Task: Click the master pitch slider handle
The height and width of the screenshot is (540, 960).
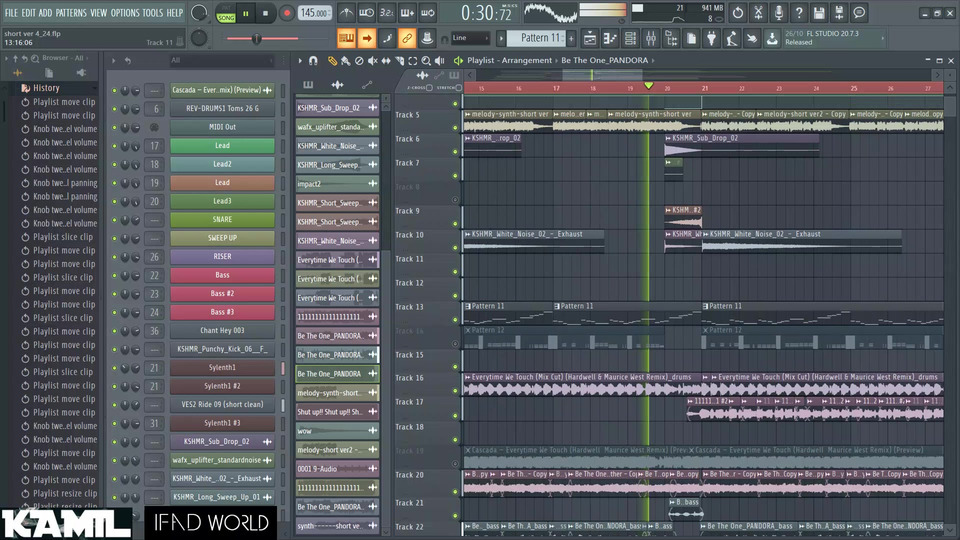Action: (x=257, y=39)
